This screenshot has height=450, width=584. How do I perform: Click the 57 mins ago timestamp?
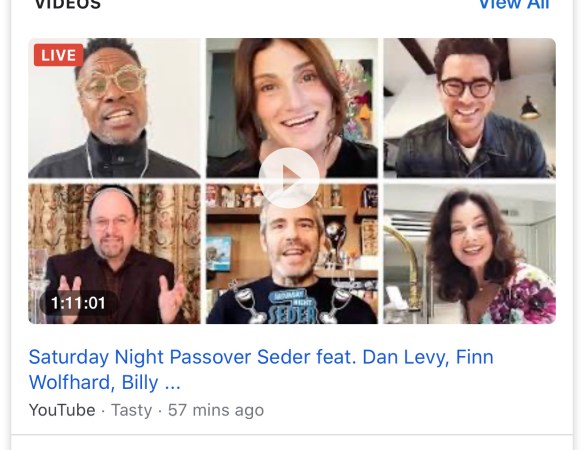[216, 410]
